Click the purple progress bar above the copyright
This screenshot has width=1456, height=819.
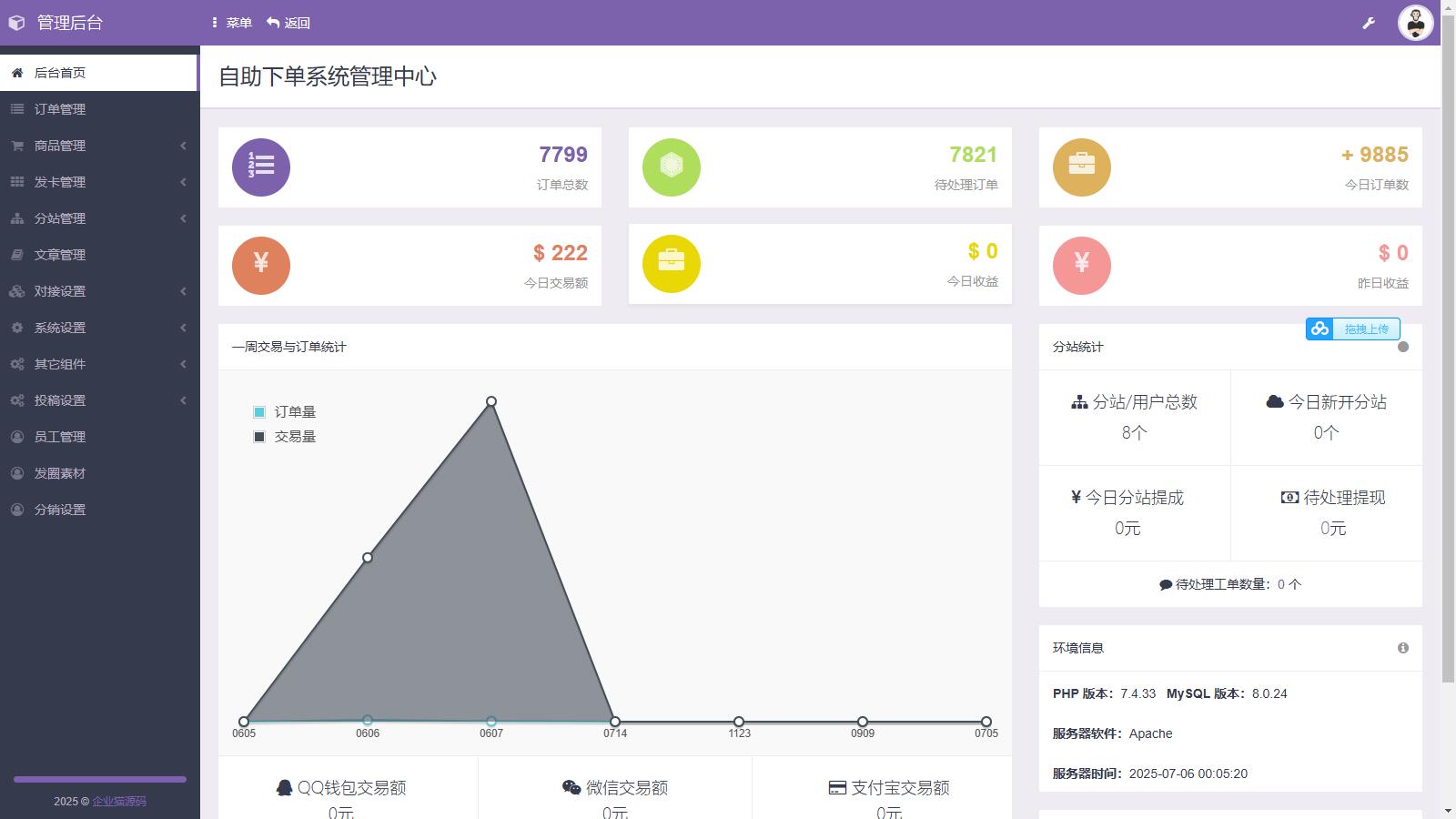pos(100,779)
